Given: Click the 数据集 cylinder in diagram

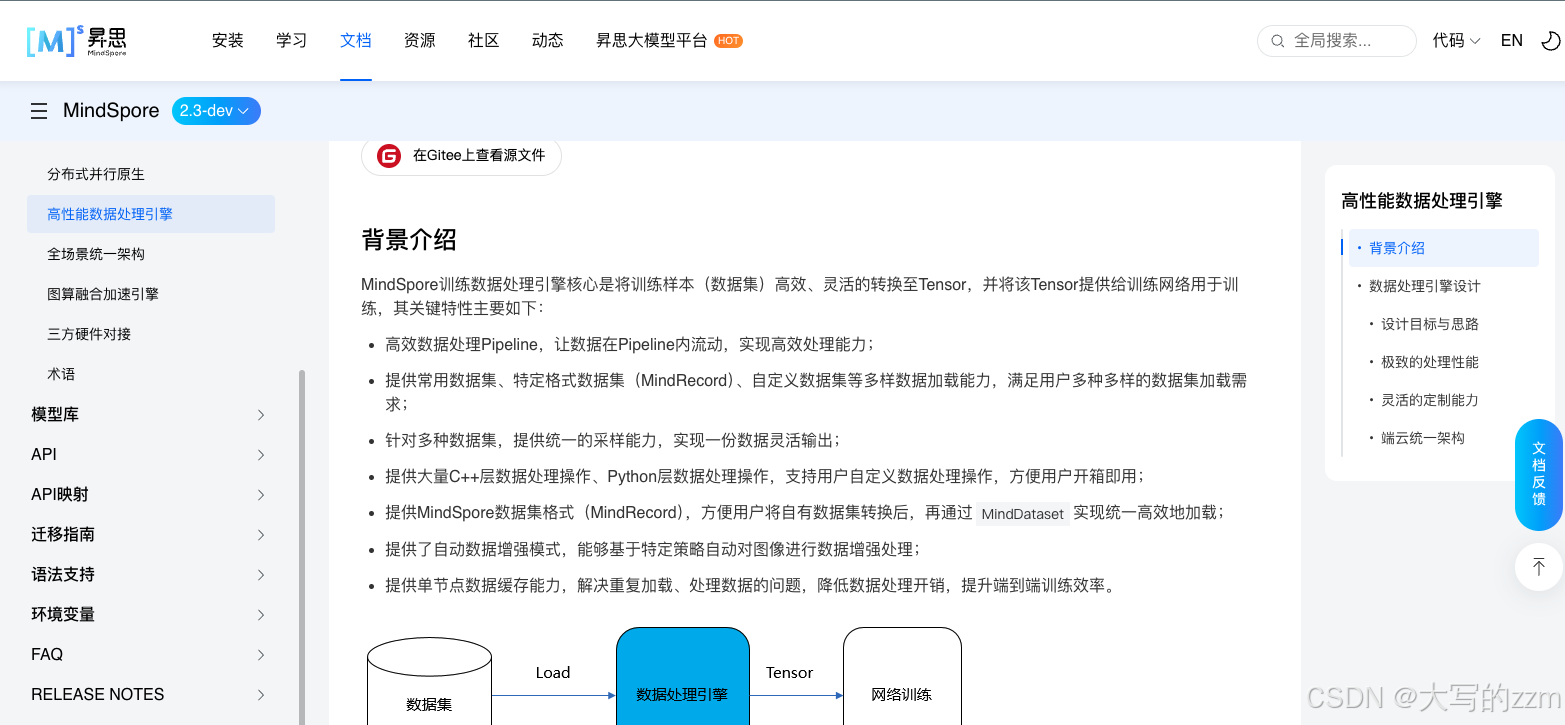Looking at the screenshot, I should (x=430, y=682).
